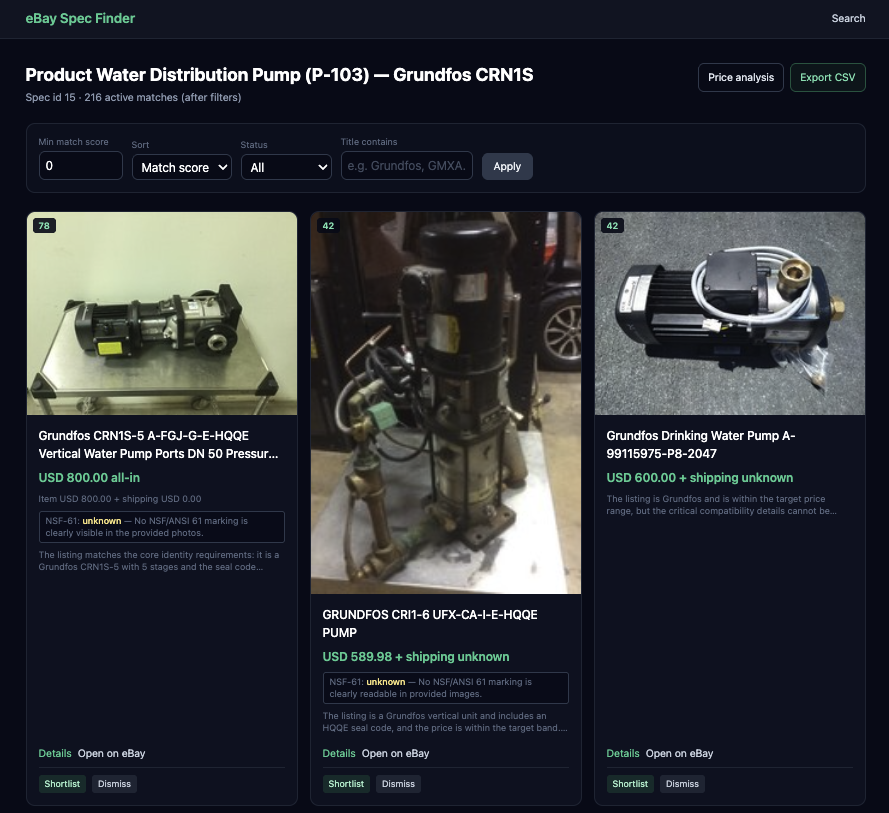Click the match score badge showing 78
This screenshot has height=813, width=889.
point(44,226)
